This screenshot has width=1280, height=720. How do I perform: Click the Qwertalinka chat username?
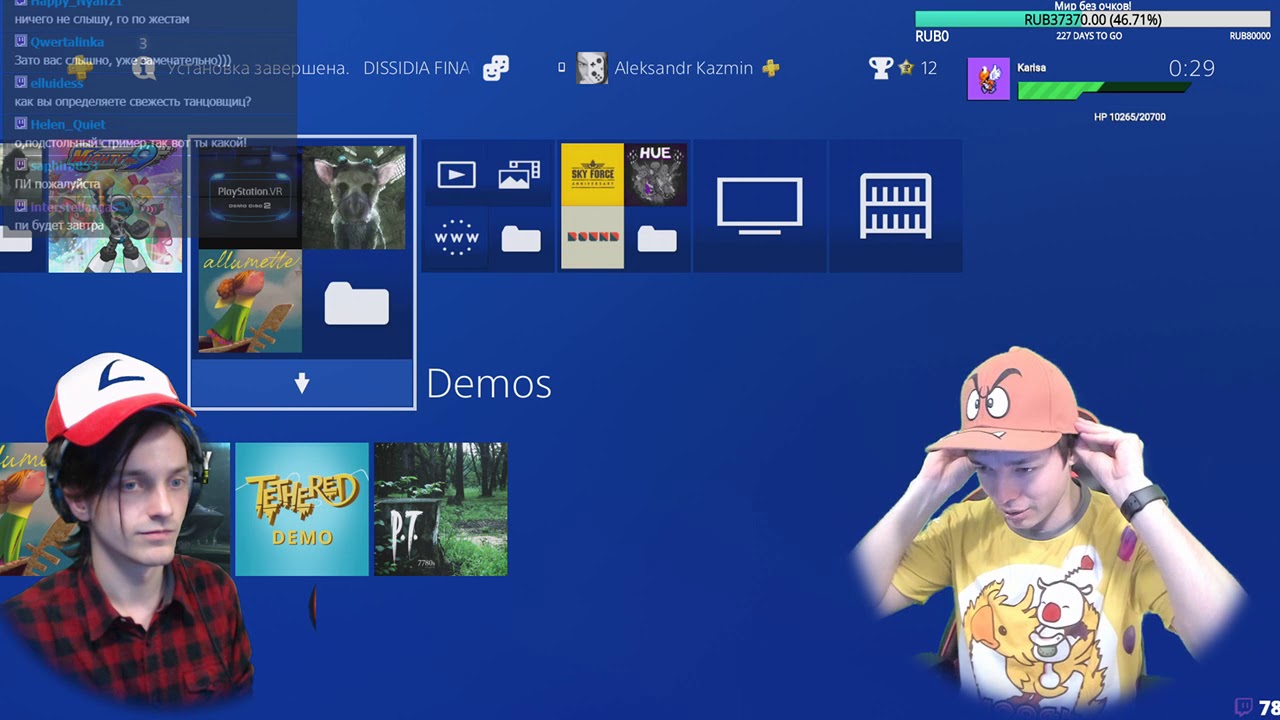pyautogui.click(x=67, y=42)
